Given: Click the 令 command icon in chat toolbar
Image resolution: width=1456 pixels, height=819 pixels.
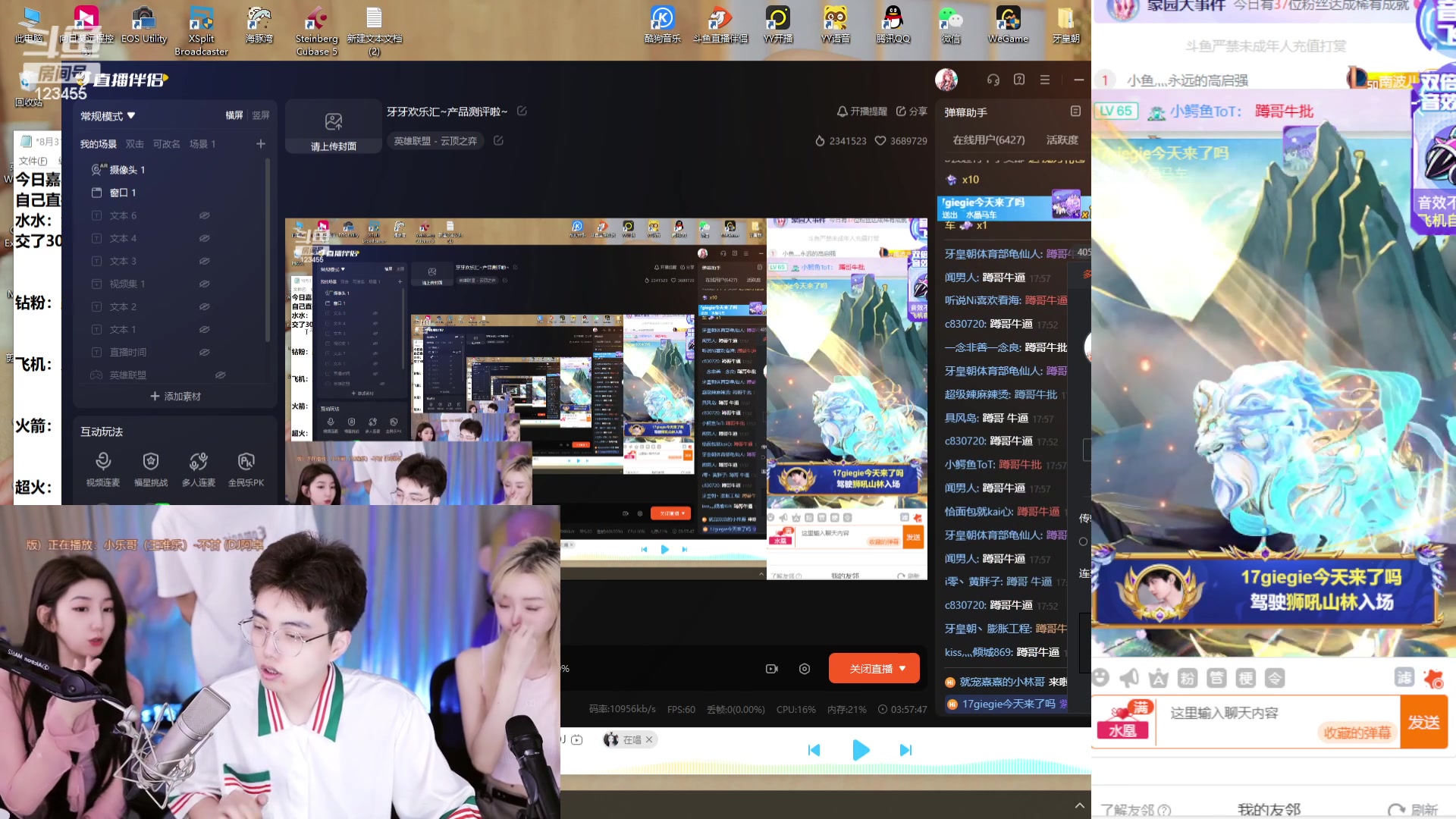Looking at the screenshot, I should click(x=1275, y=678).
